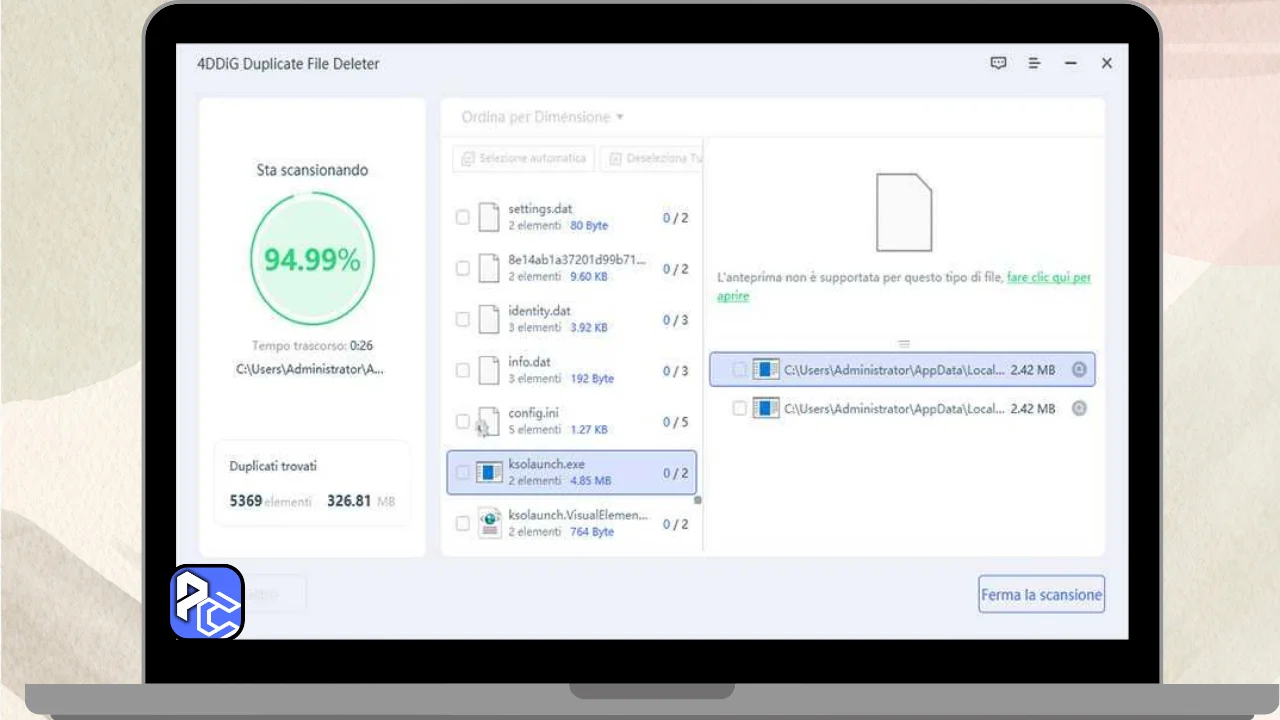Tick the checkbox in the highlighted path row
1280x720 pixels.
739,370
